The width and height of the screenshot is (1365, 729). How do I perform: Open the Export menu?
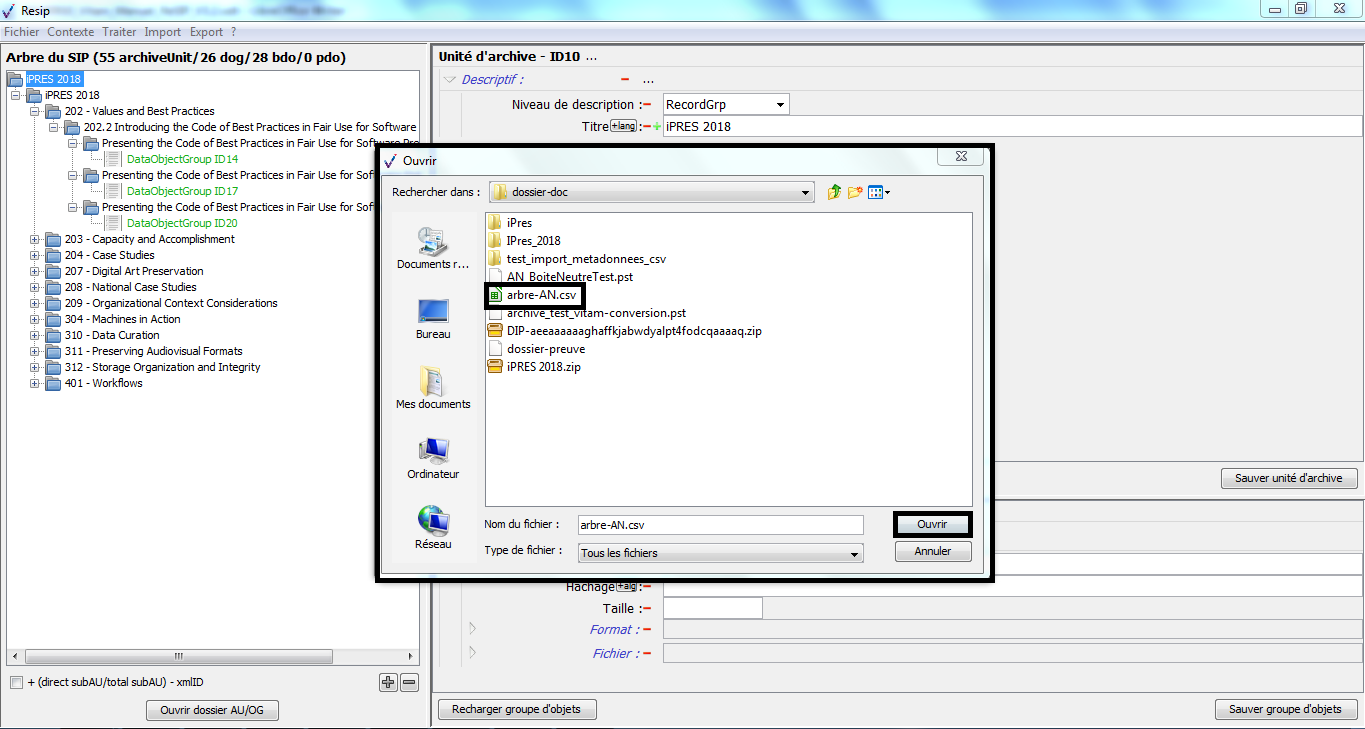point(206,32)
